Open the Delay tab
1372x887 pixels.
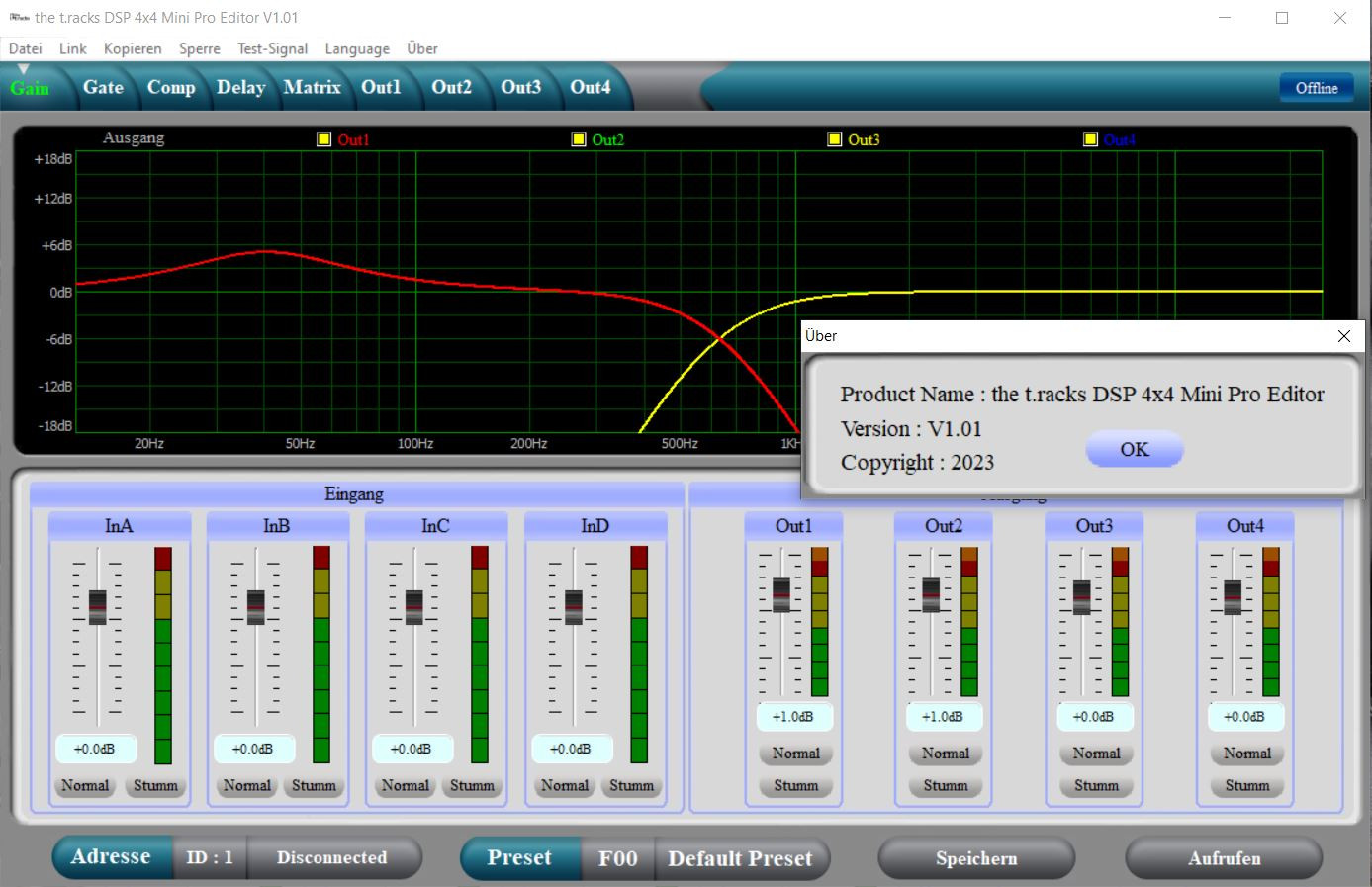(240, 87)
